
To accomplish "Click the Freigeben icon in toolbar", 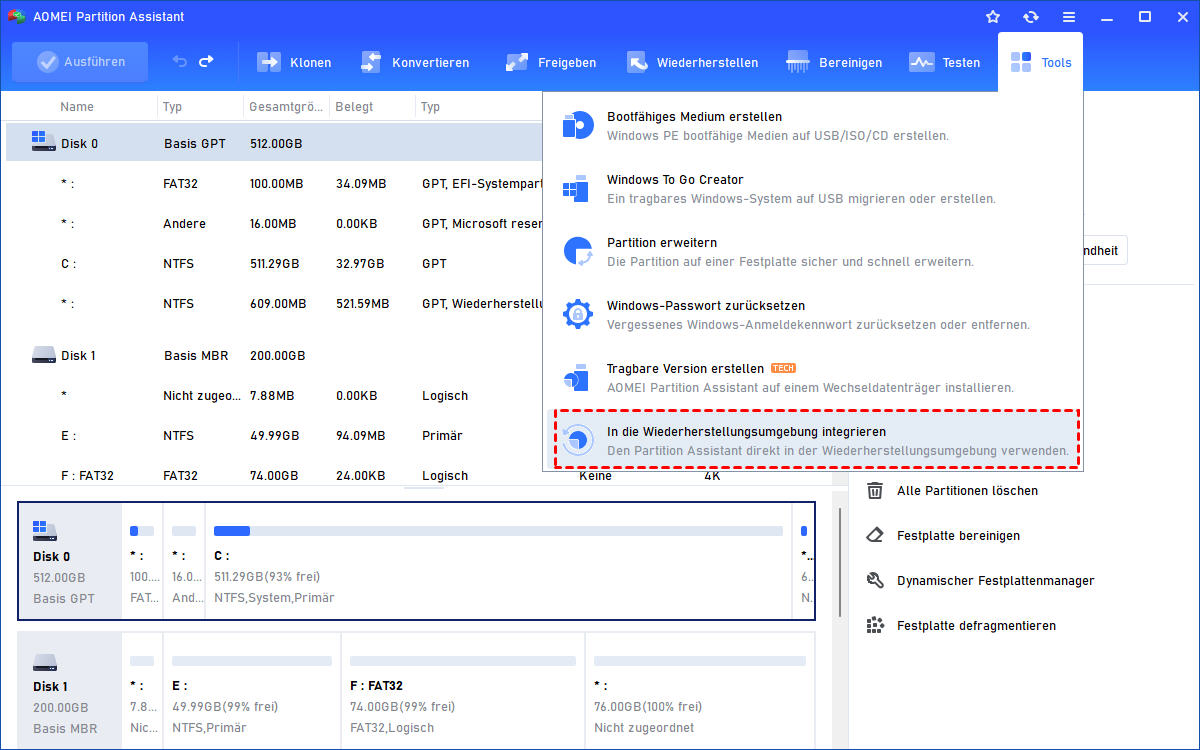I will (x=517, y=62).
